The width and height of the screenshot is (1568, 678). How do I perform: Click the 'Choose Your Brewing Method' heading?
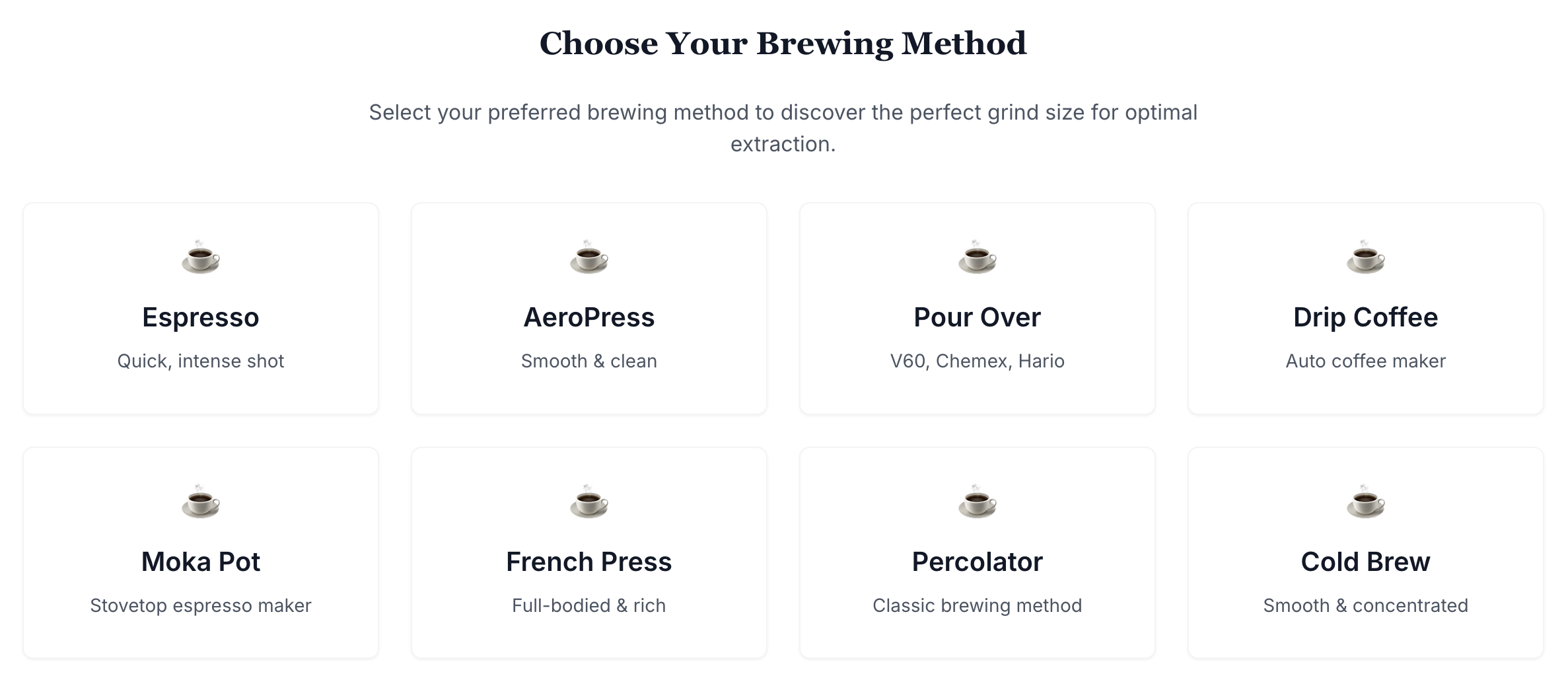[x=783, y=43]
